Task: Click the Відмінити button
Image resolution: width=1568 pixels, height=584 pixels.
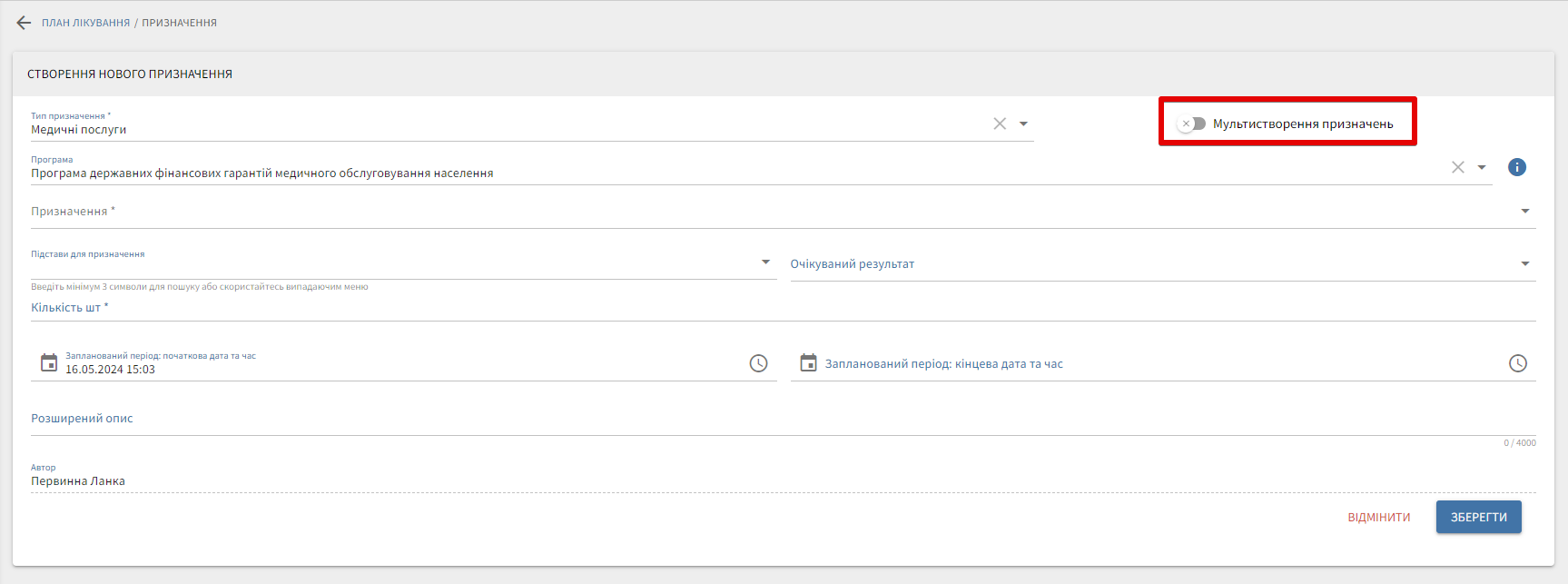Action: 1378,517
